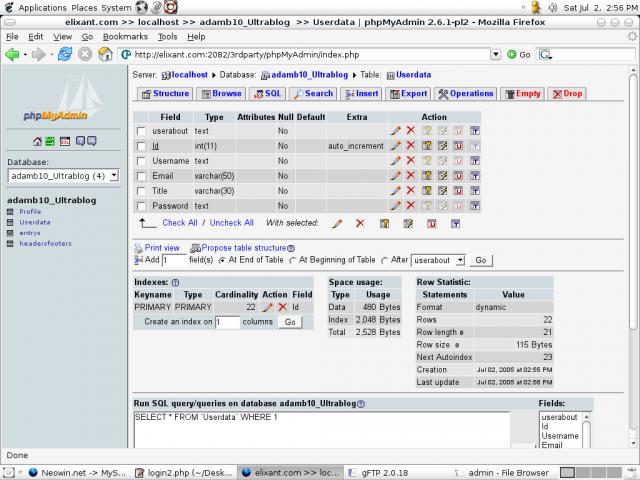Open Indexes documentation help icon
This screenshot has width=640, height=480.
point(175,282)
